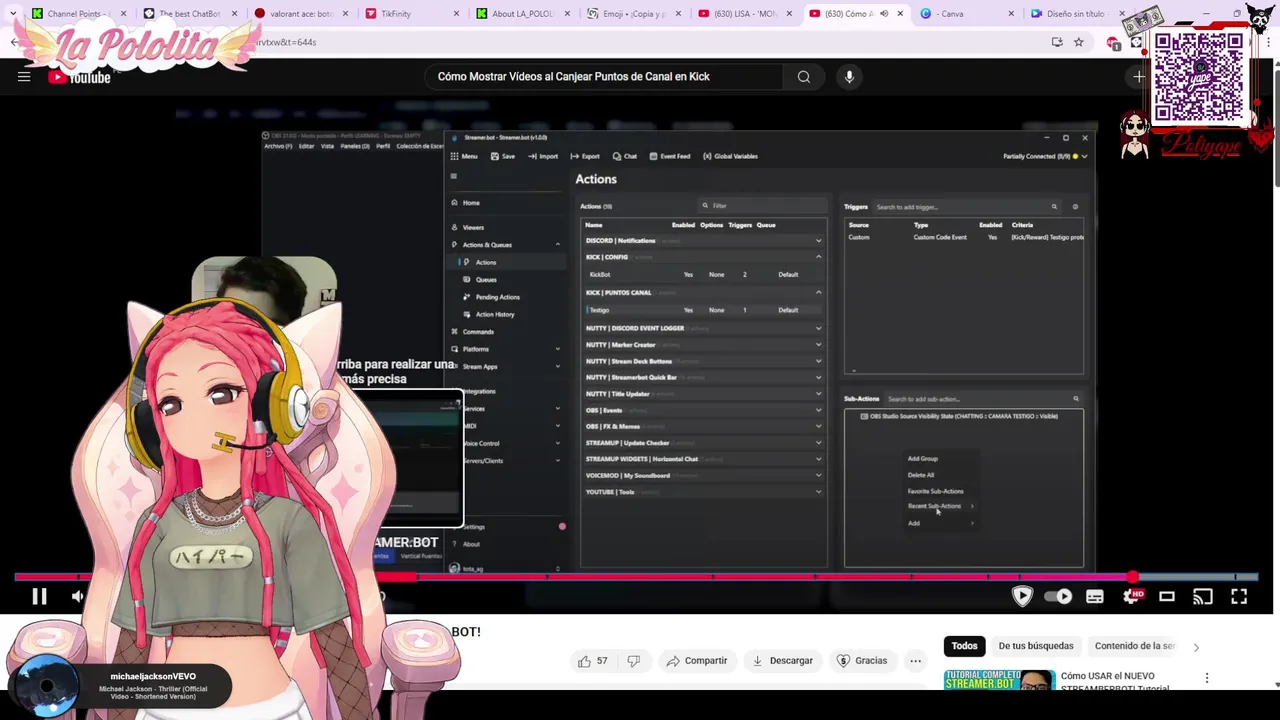The width and height of the screenshot is (1280, 720).
Task: Open the Streamer.bot Menu button
Action: point(463,156)
